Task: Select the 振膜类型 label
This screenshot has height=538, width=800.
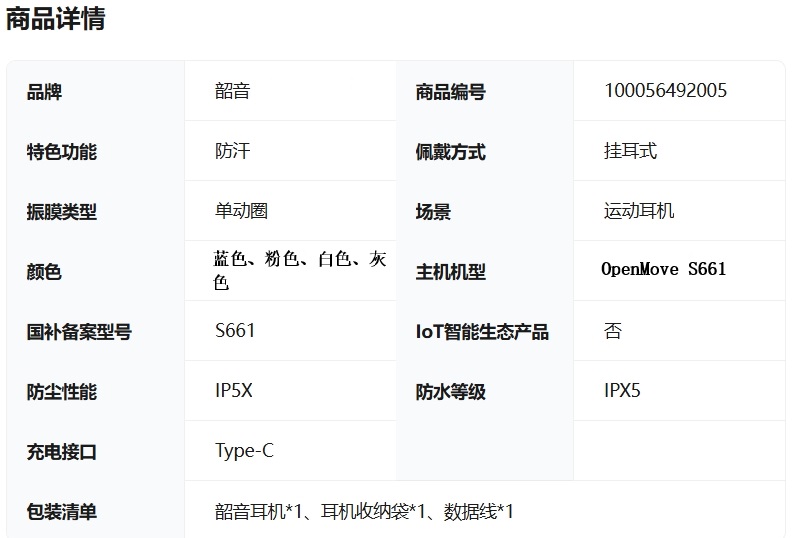Action: pyautogui.click(x=62, y=212)
